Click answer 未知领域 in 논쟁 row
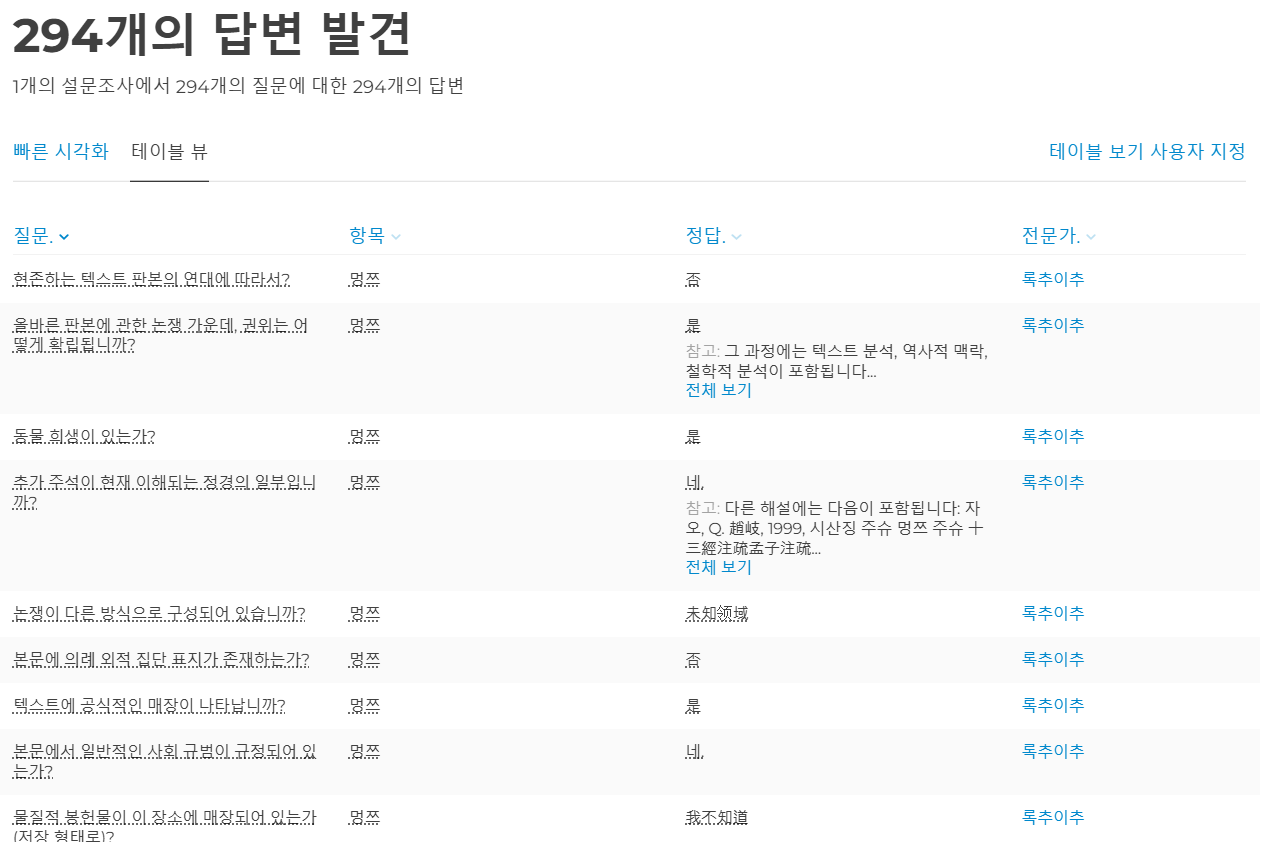The width and height of the screenshot is (1267, 842). pos(716,613)
